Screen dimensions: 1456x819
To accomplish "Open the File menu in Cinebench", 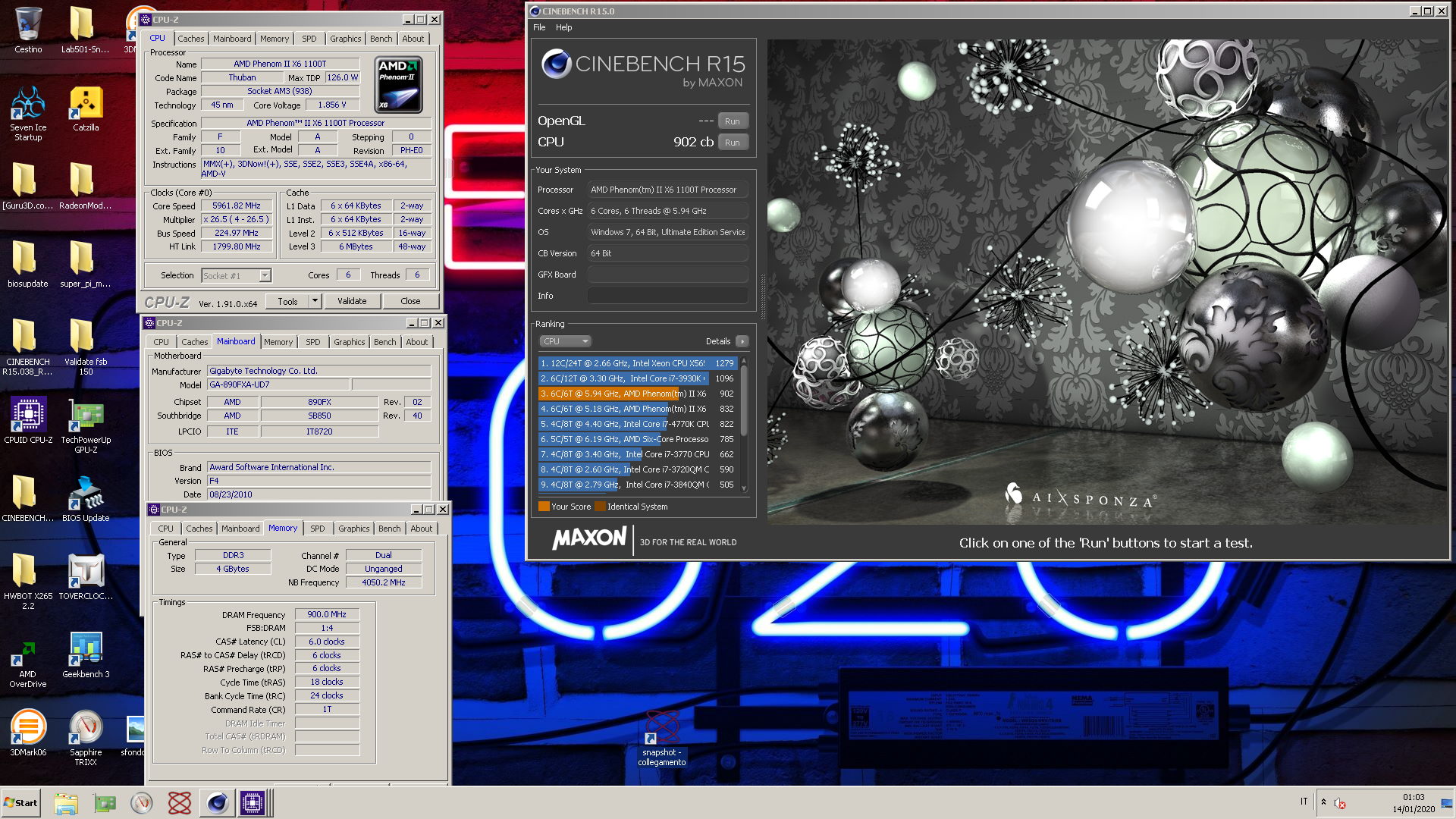I will point(539,27).
